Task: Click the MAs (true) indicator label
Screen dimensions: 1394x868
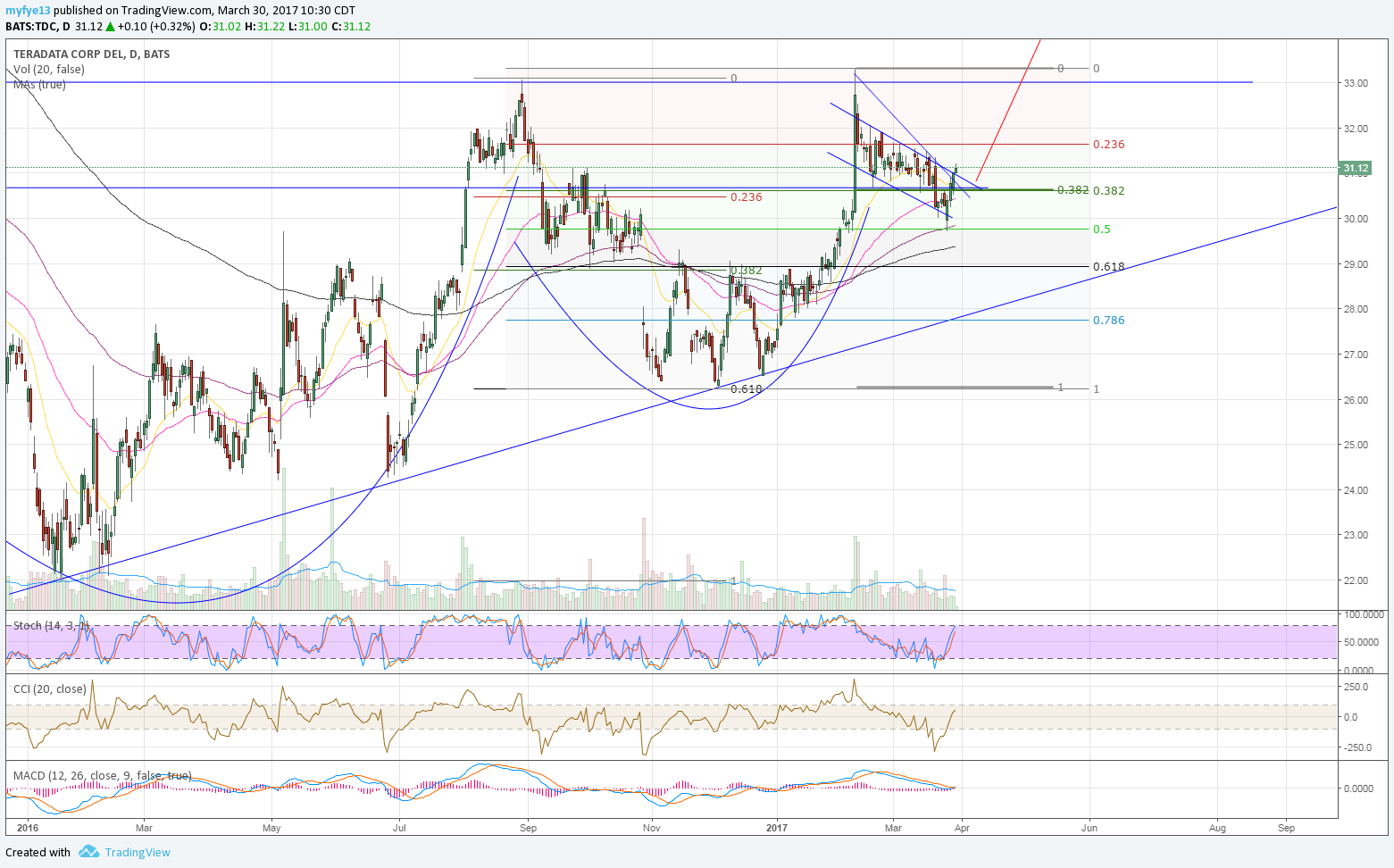Action: [39, 84]
